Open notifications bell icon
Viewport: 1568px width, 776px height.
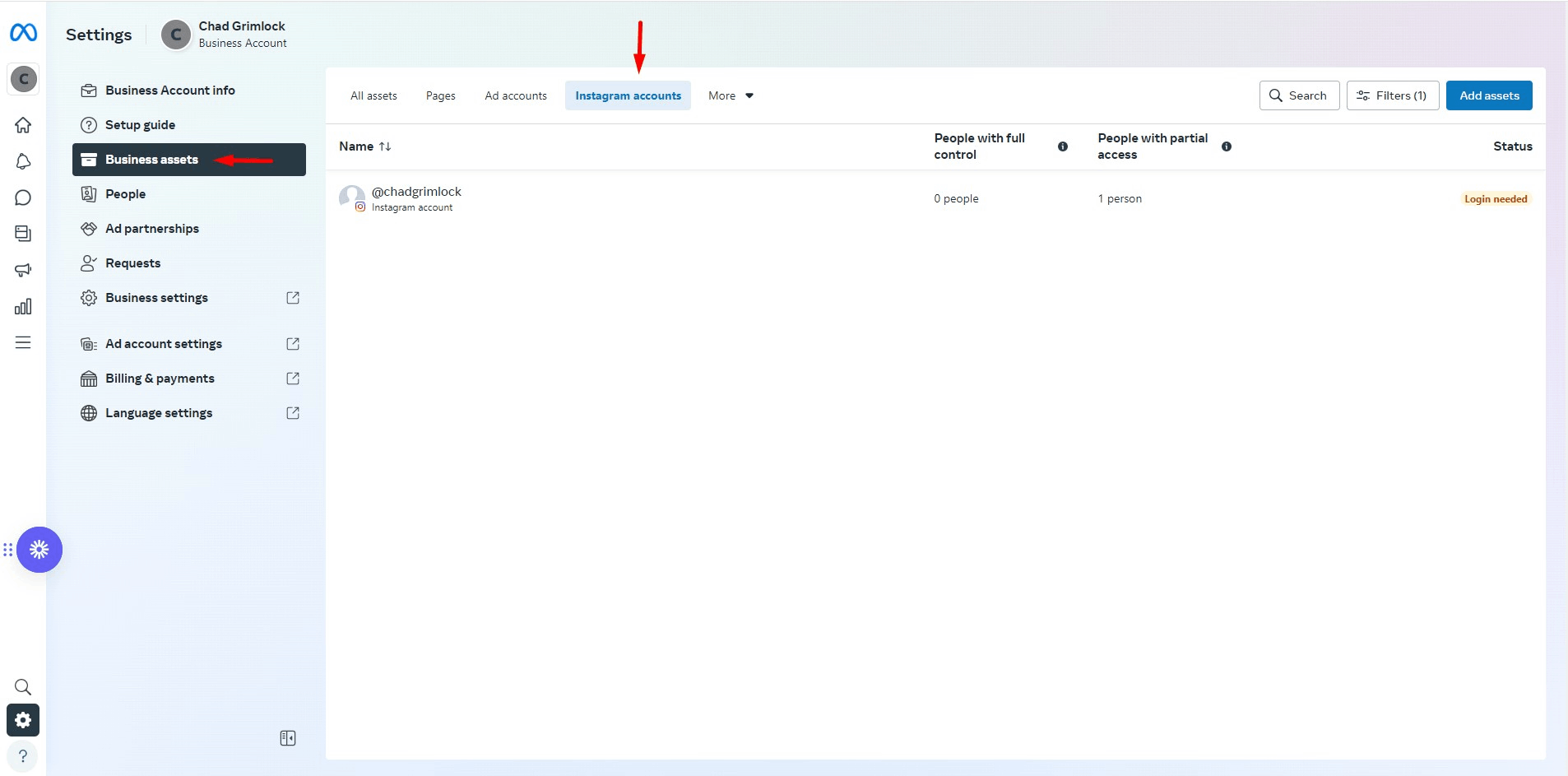(x=23, y=161)
